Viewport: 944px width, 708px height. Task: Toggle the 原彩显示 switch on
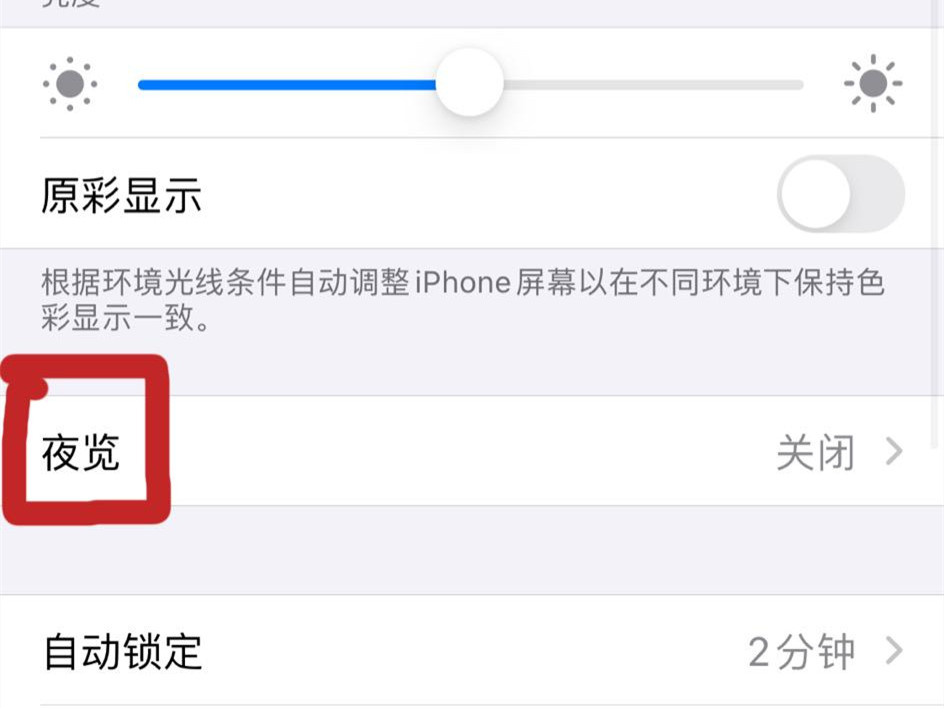pyautogui.click(x=841, y=194)
